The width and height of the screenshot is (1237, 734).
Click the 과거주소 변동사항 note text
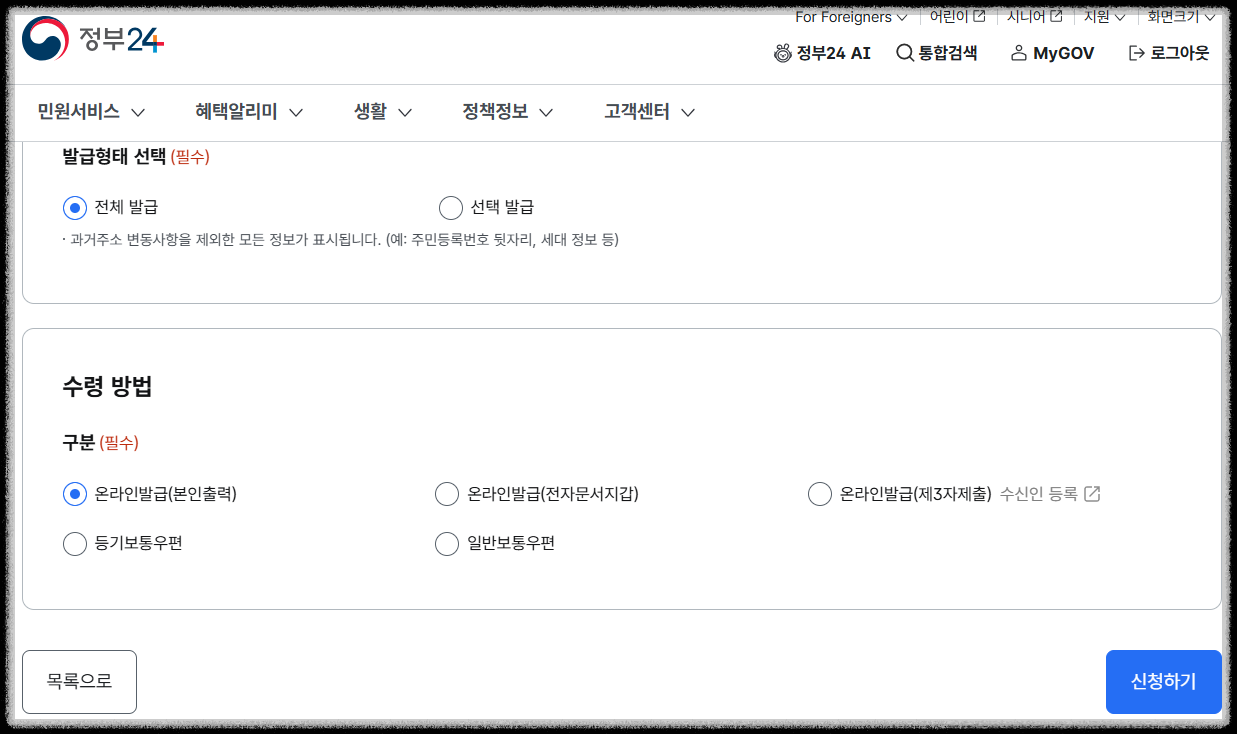(340, 240)
